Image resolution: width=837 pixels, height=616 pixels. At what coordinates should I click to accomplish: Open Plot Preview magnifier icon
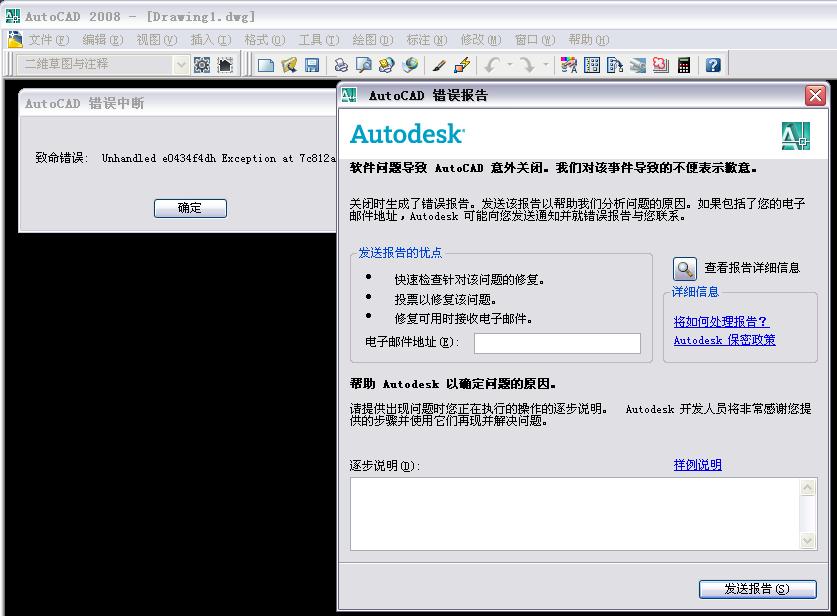[x=364, y=65]
